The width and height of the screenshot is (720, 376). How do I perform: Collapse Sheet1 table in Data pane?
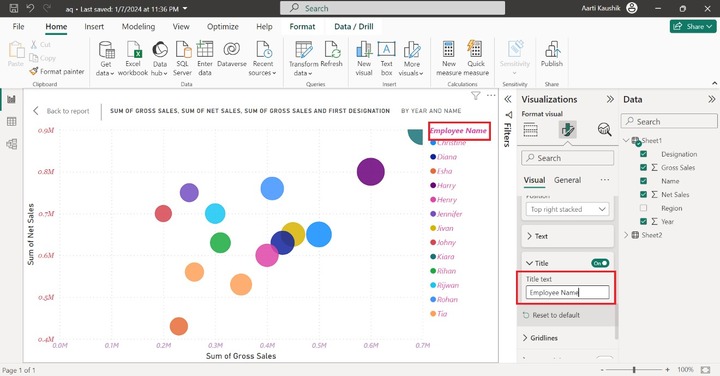[626, 140]
